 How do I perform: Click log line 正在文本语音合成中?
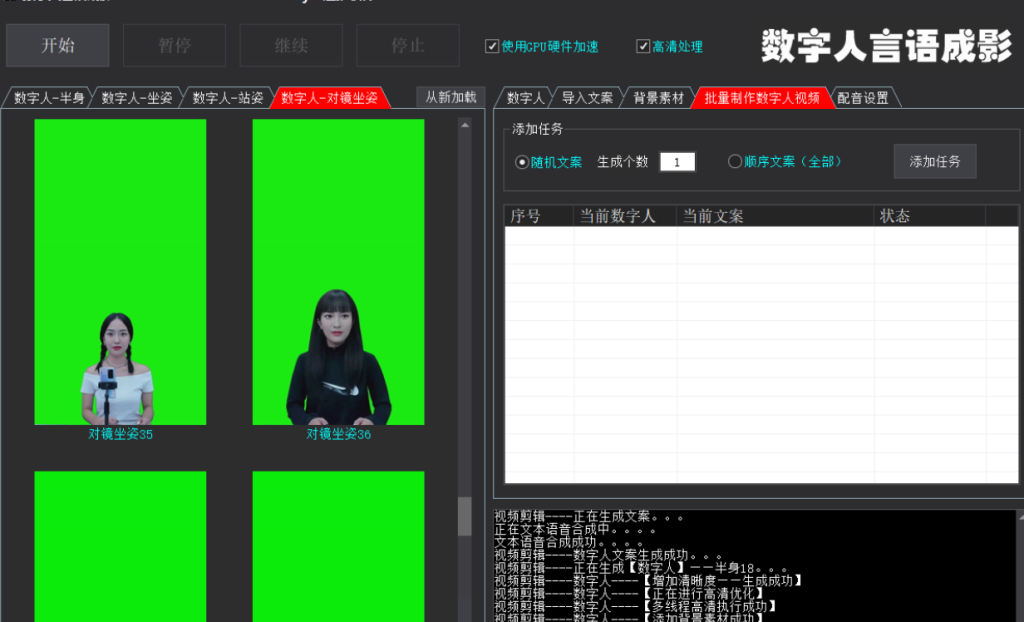tap(575, 529)
